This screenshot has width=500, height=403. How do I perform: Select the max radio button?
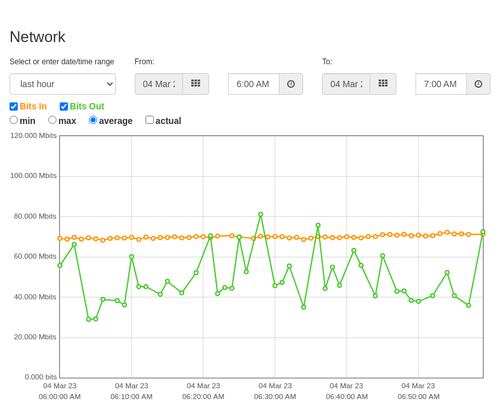coord(52,120)
